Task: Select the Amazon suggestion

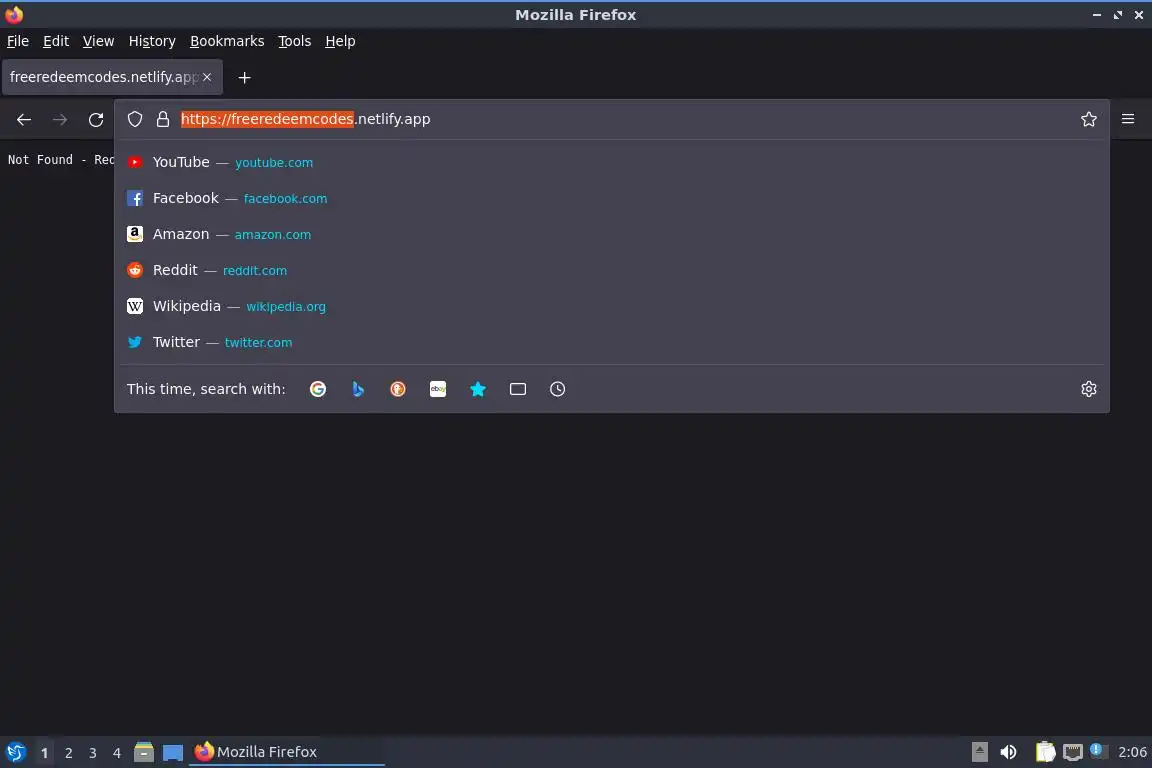Action: [611, 234]
